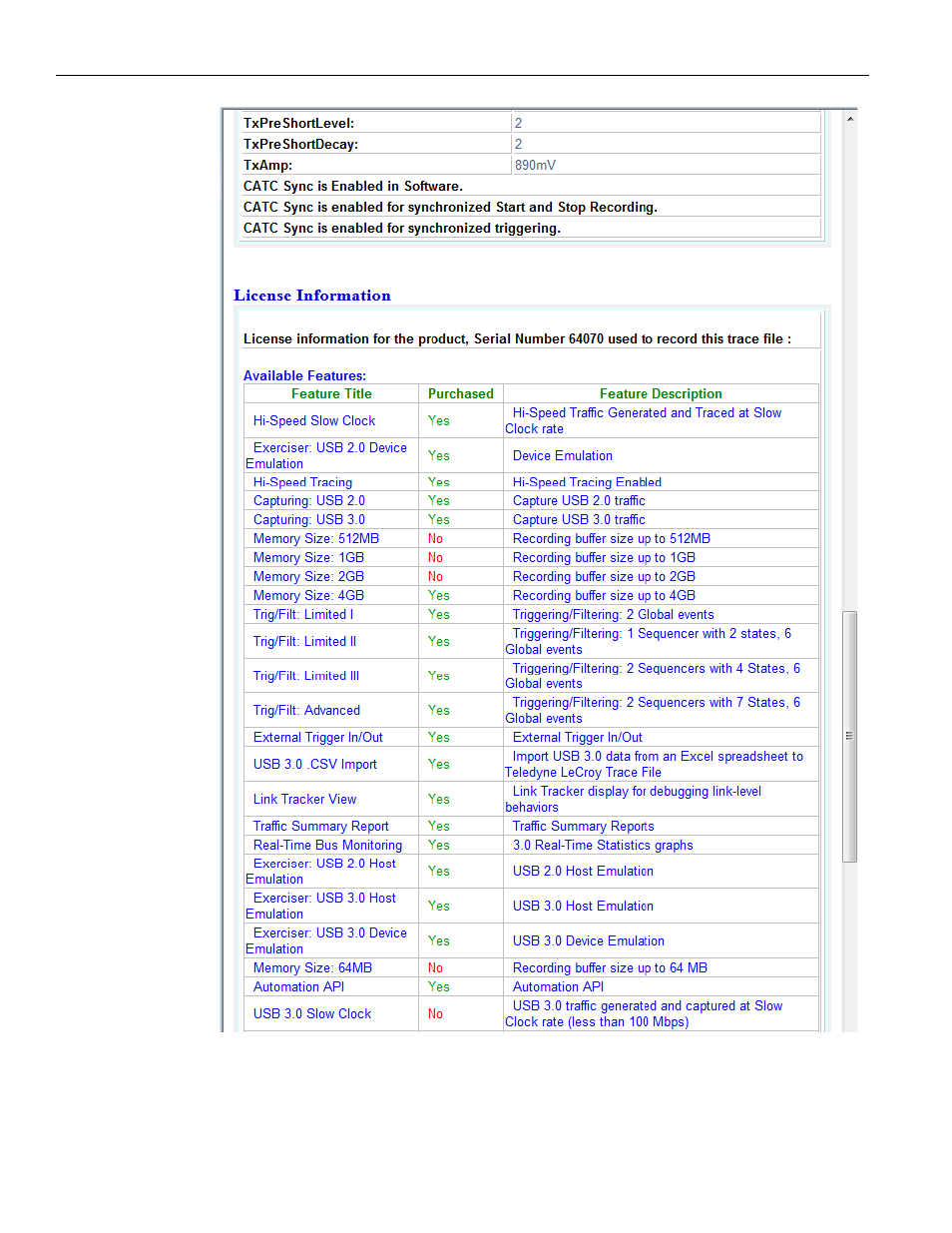The width and height of the screenshot is (952, 1233).
Task: Select Exerciser: USB 3.0 Device Emulation feature
Action: pos(326,941)
